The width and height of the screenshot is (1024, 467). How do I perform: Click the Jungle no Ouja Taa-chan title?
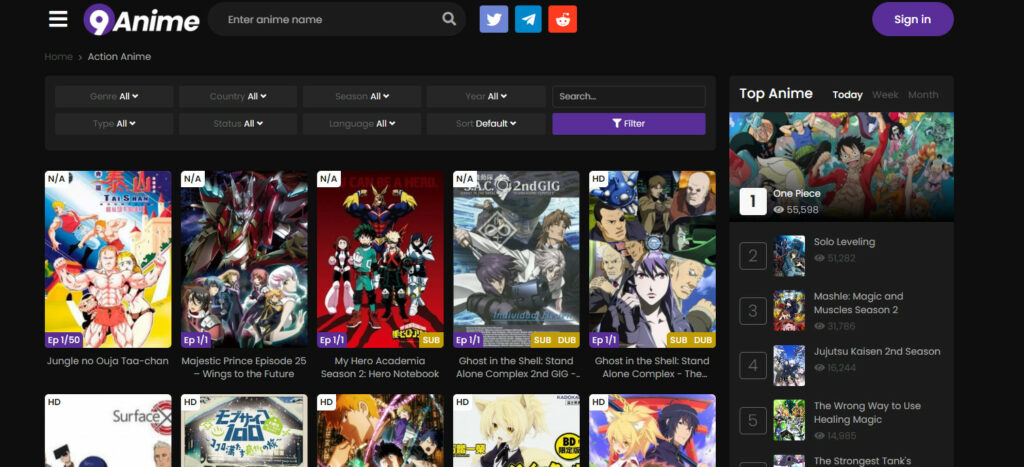(x=108, y=361)
